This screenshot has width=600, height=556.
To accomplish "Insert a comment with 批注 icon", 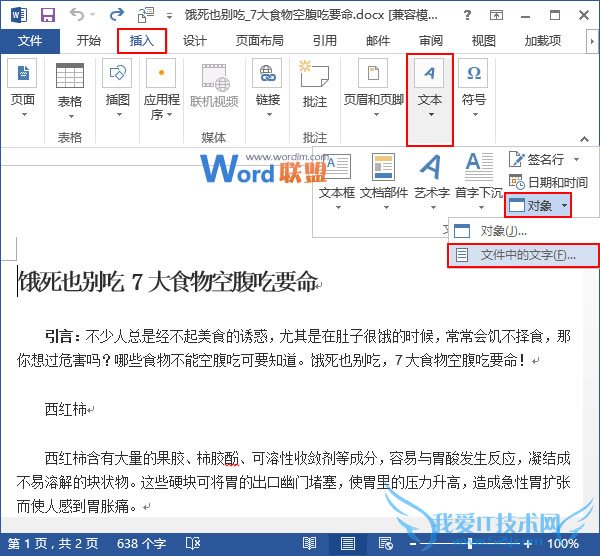I will [315, 84].
